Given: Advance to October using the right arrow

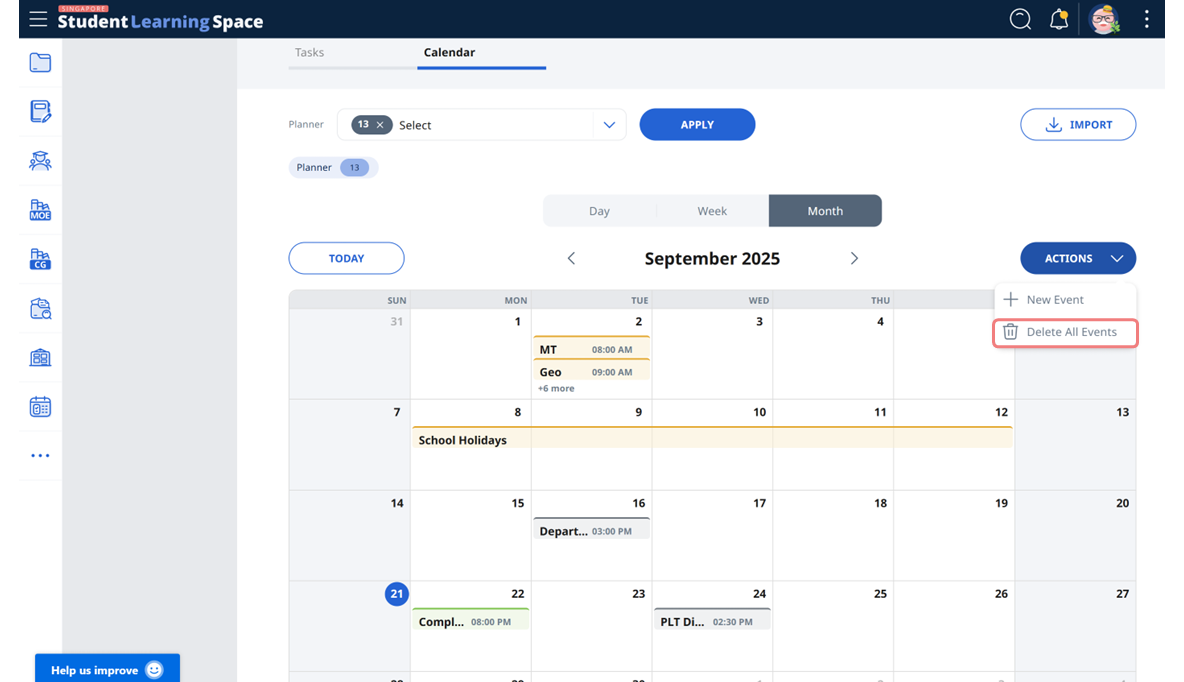Looking at the screenshot, I should click(x=854, y=258).
